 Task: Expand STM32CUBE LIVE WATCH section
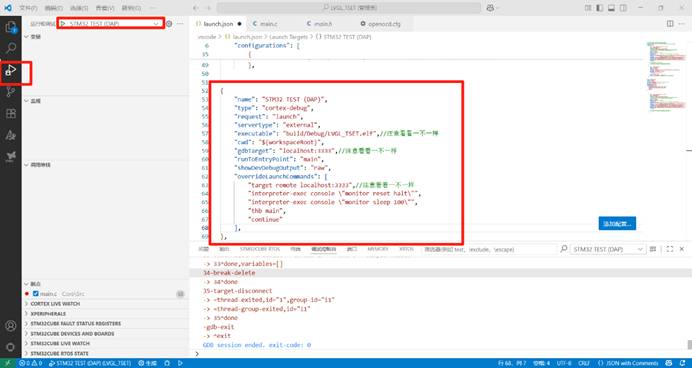[x=105, y=343]
